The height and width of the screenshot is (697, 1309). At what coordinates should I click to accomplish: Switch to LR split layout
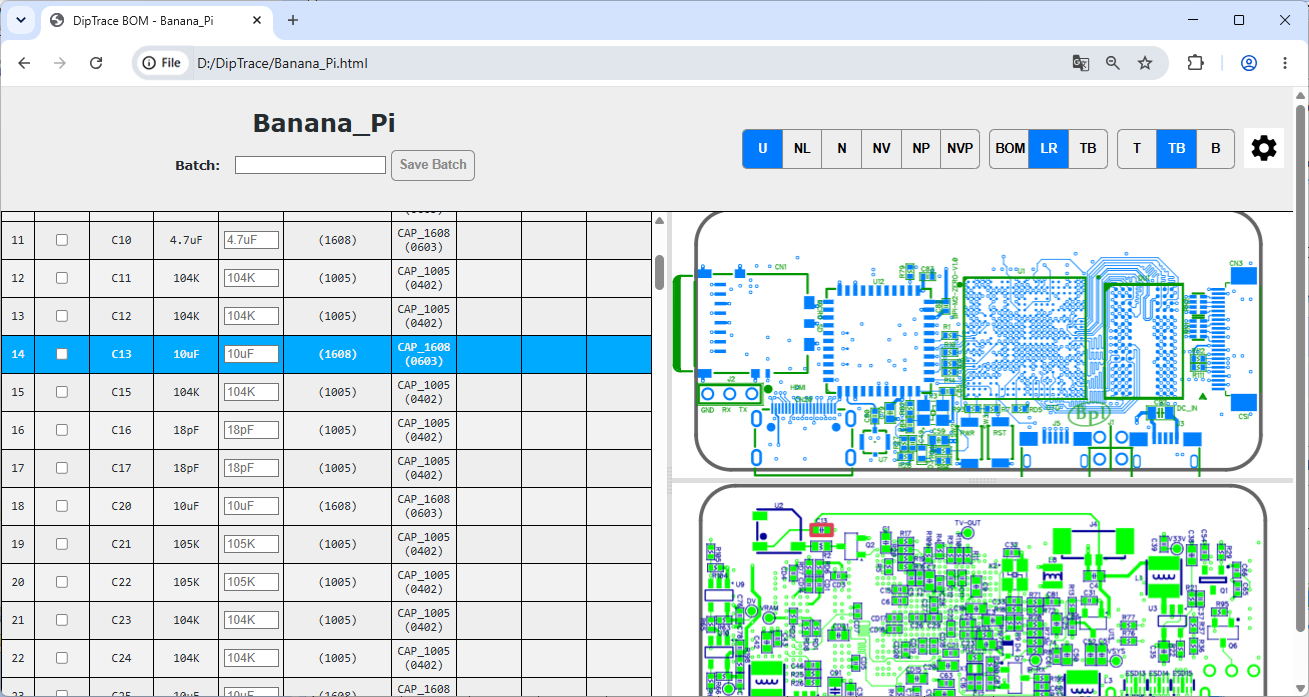coord(1049,149)
